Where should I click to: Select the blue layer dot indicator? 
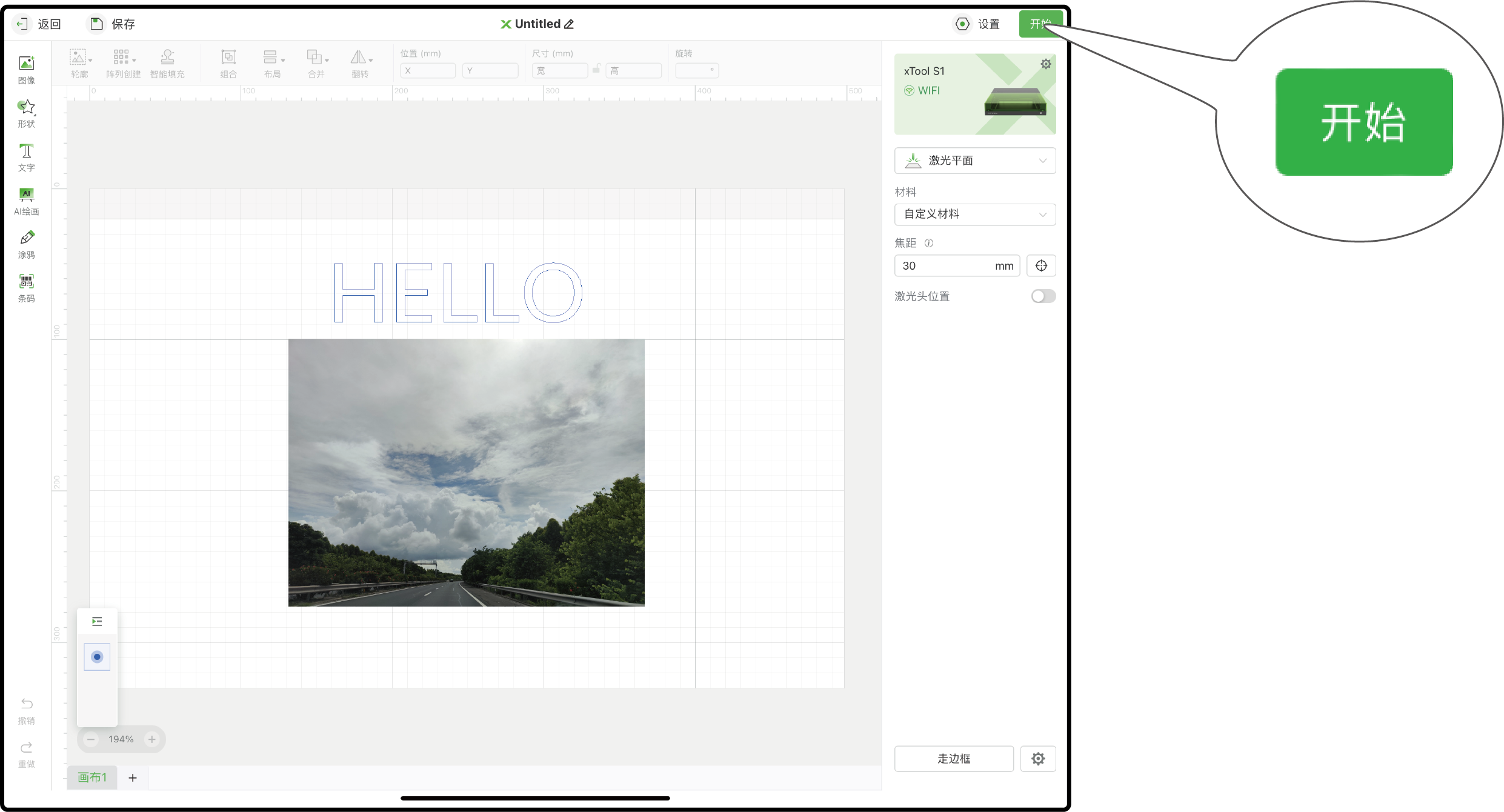(97, 657)
